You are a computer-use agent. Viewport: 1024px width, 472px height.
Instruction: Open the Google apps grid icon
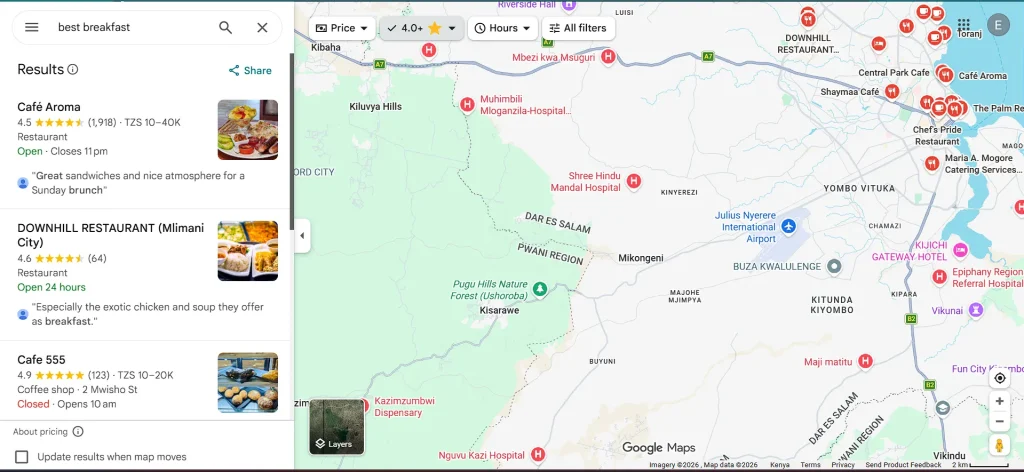(x=964, y=25)
